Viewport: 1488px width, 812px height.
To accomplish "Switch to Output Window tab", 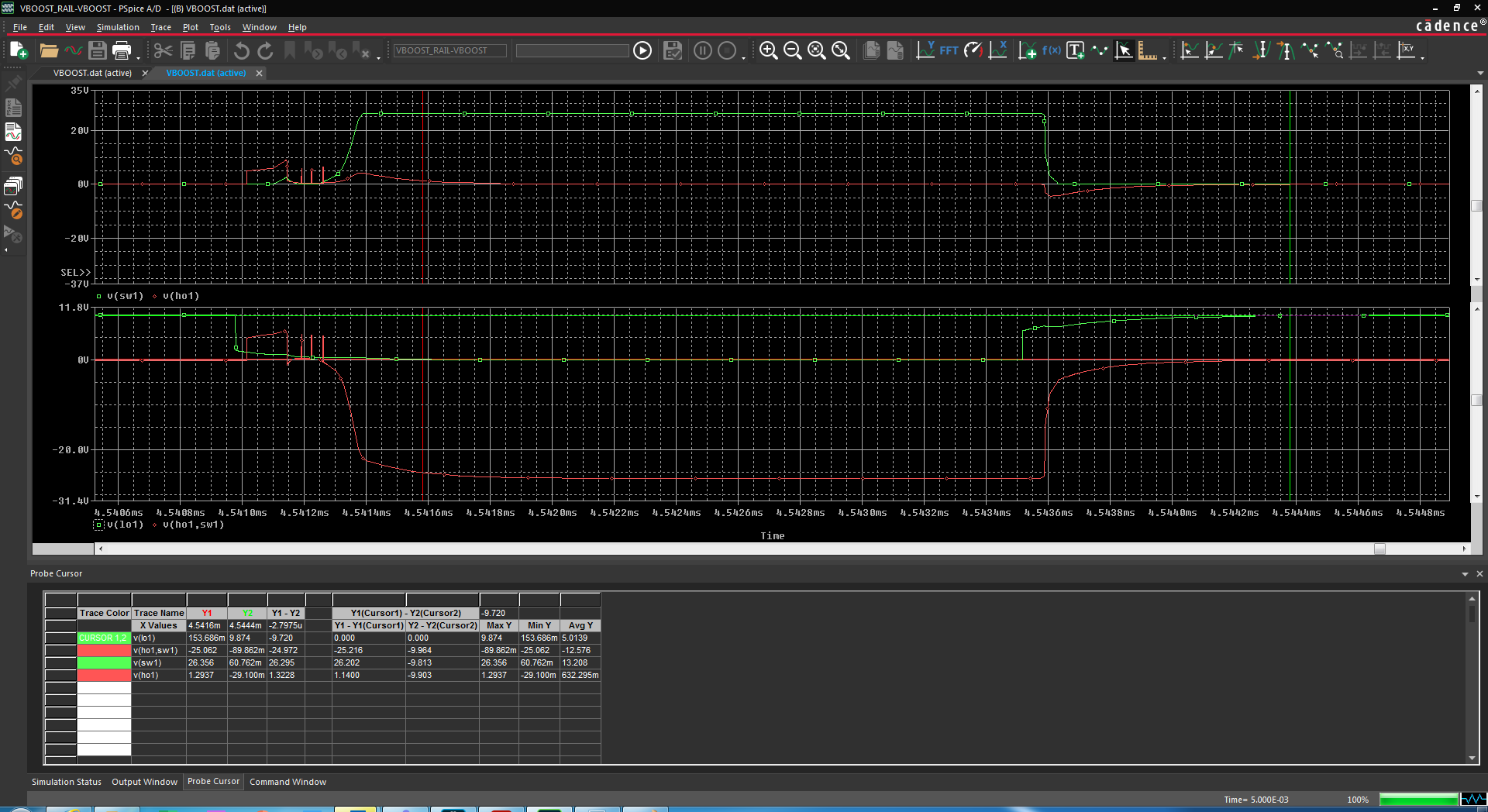I will (144, 782).
